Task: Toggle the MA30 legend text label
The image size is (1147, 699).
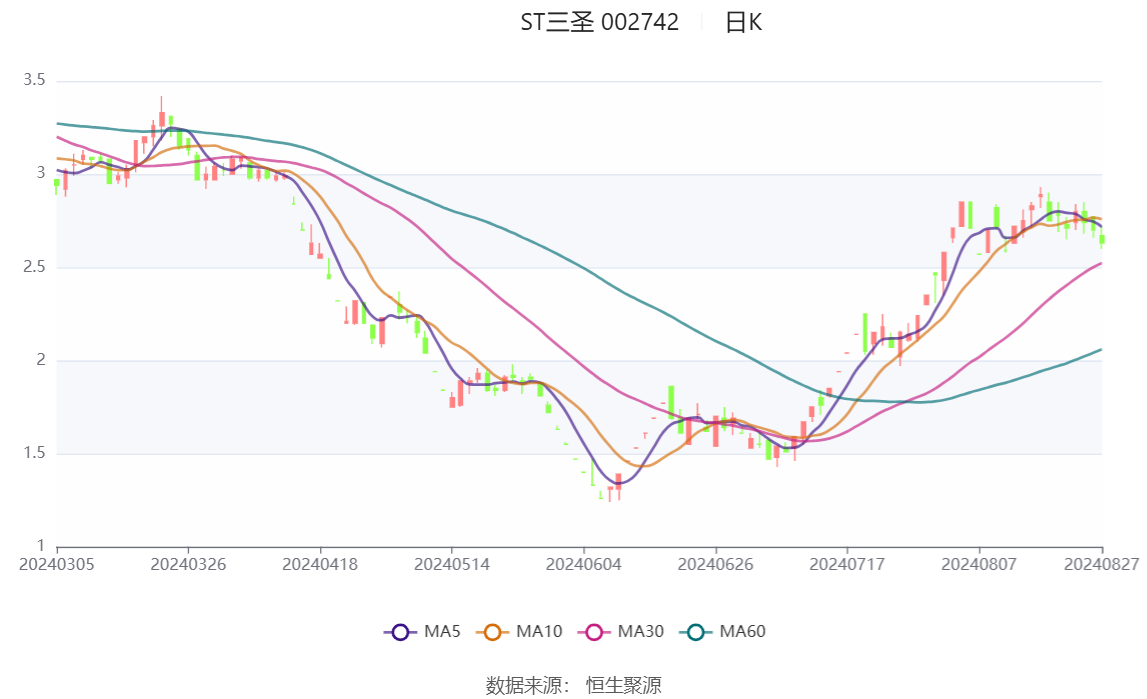Action: point(640,632)
